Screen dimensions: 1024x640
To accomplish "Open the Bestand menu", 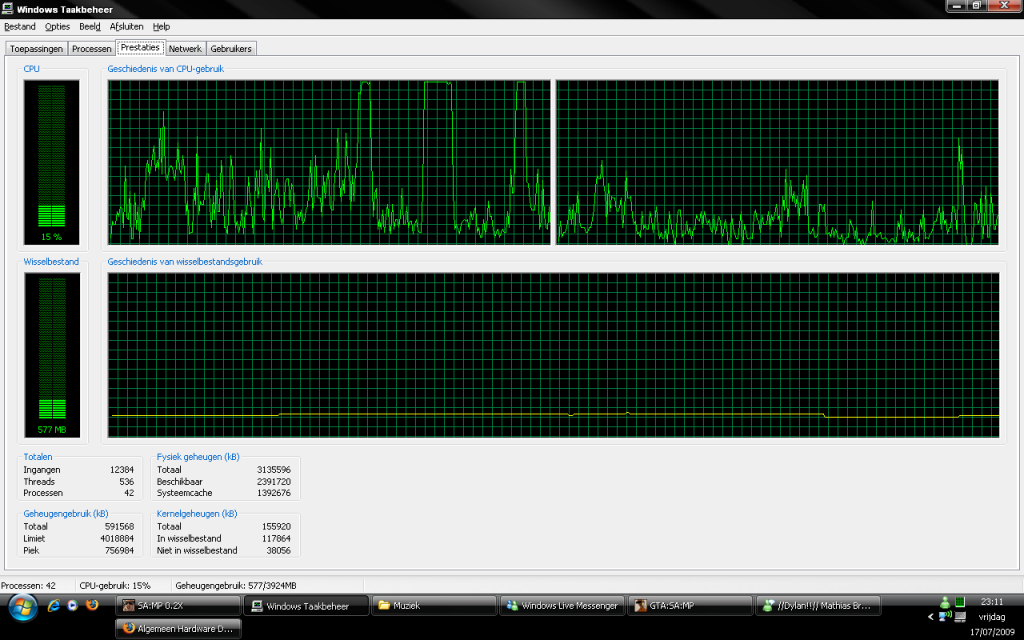I will click(20, 27).
